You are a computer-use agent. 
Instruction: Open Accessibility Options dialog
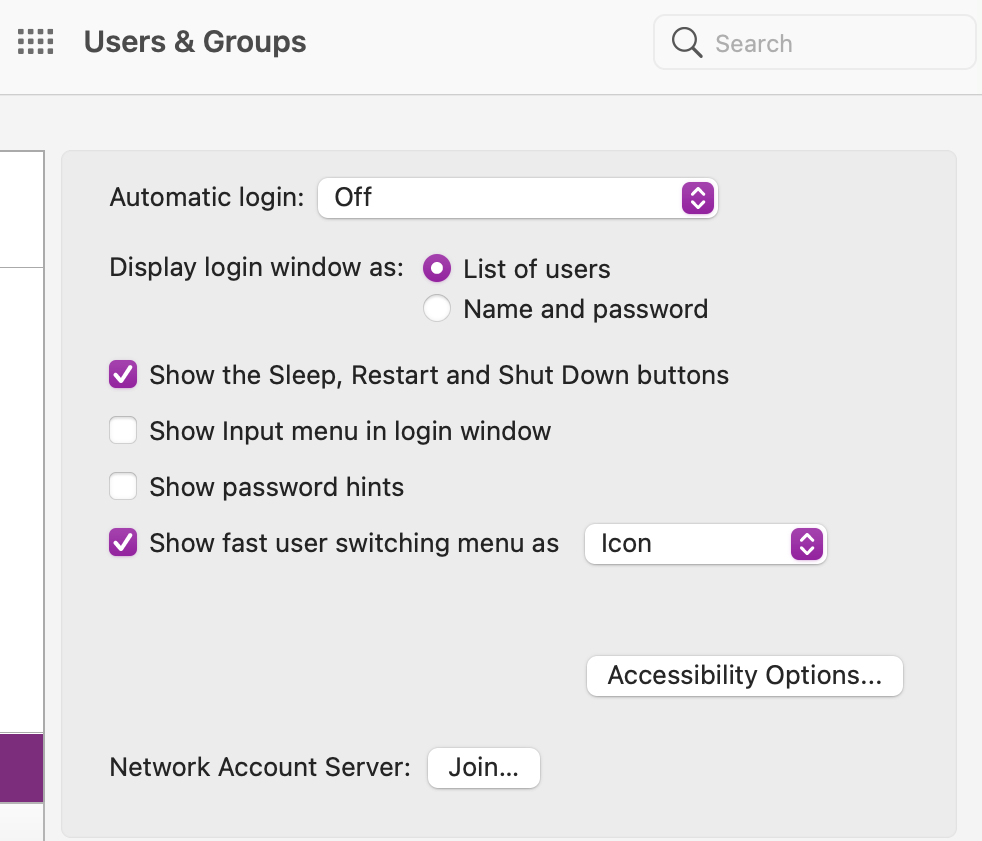tap(744, 676)
